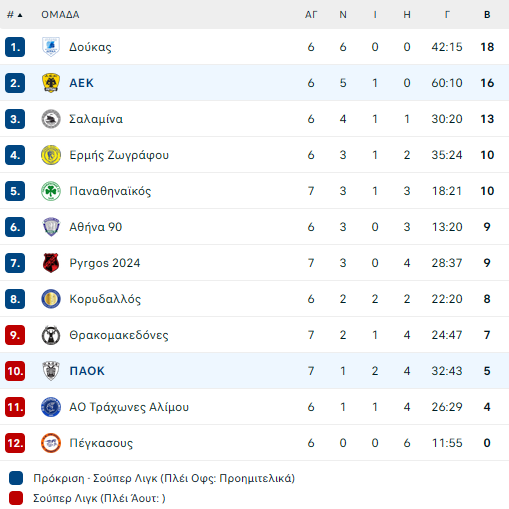Open the AEK club logo
This screenshot has width=509, height=509.
51,83
